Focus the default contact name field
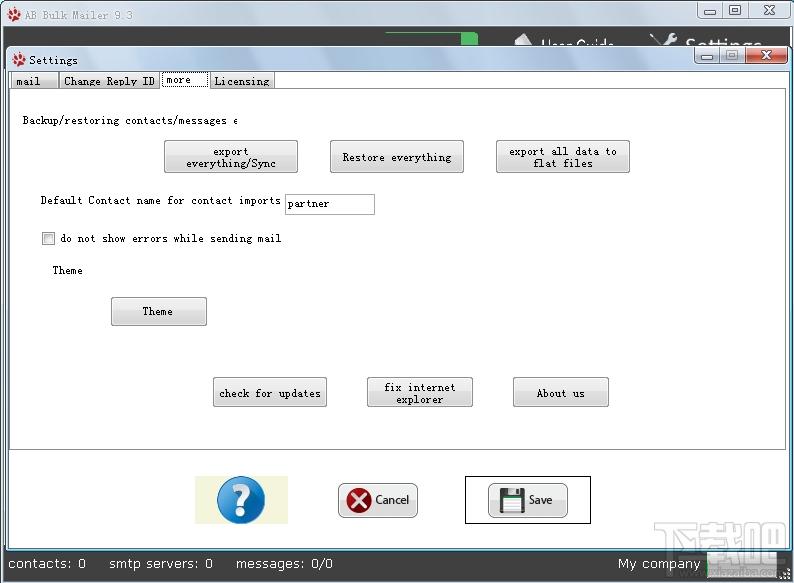This screenshot has height=583, width=794. pos(330,204)
